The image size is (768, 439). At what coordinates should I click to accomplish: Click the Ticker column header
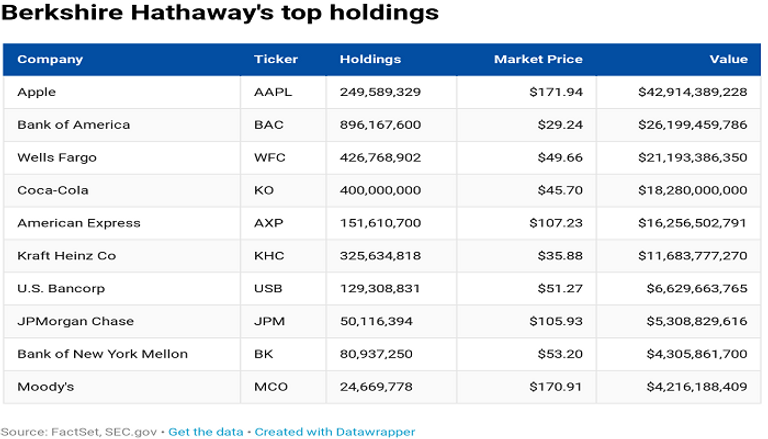pos(270,59)
